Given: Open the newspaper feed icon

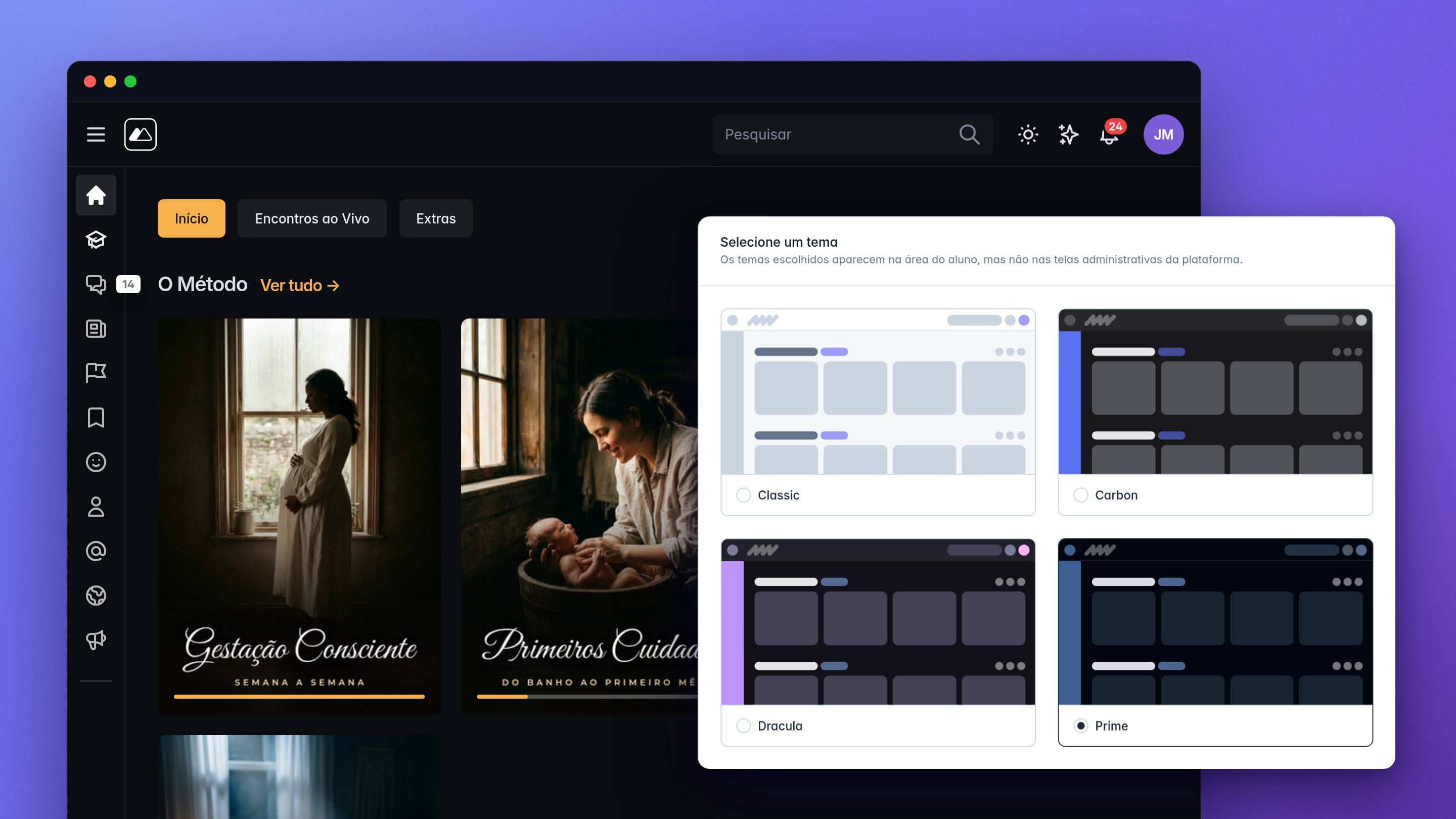Looking at the screenshot, I should (96, 329).
